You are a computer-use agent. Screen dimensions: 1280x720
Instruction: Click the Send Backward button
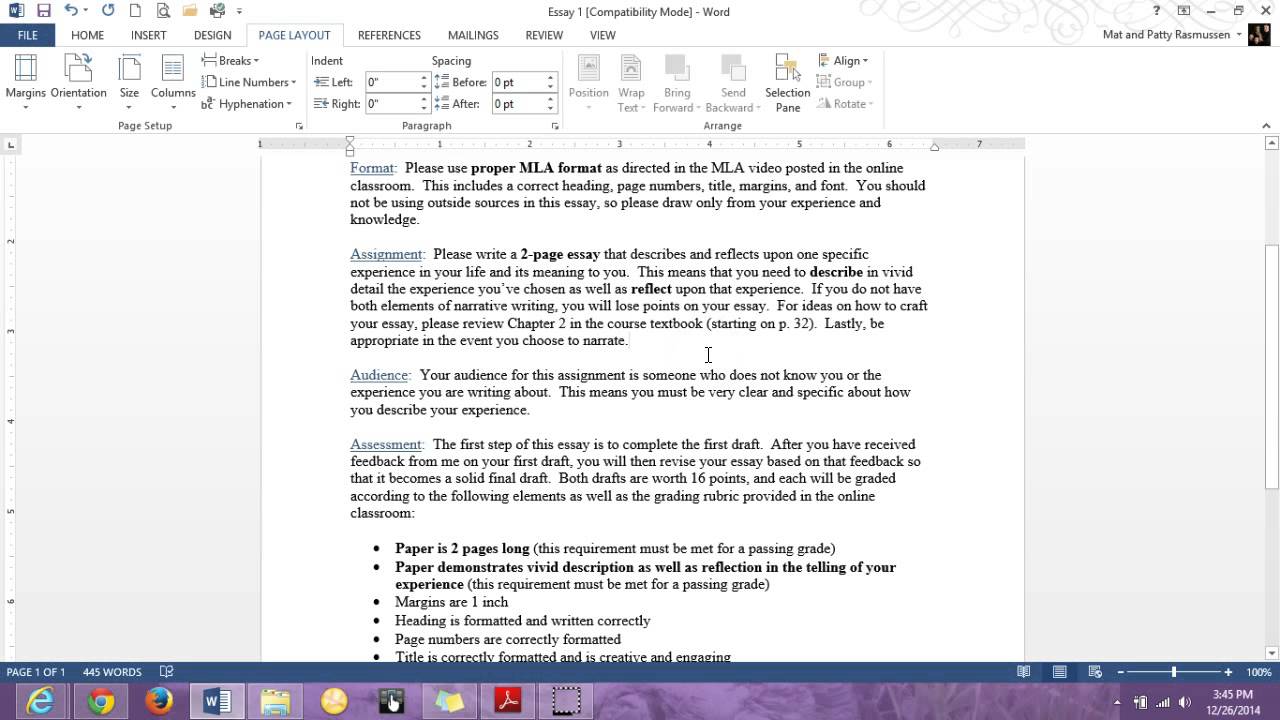click(733, 82)
